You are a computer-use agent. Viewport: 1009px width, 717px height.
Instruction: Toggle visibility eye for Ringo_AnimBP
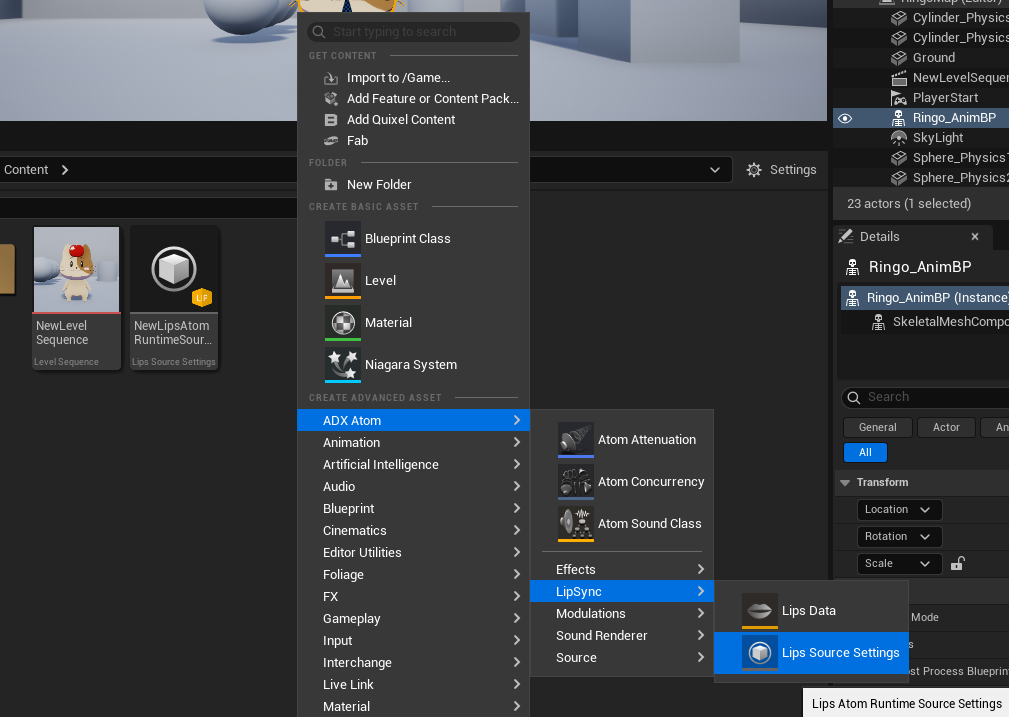coord(845,118)
